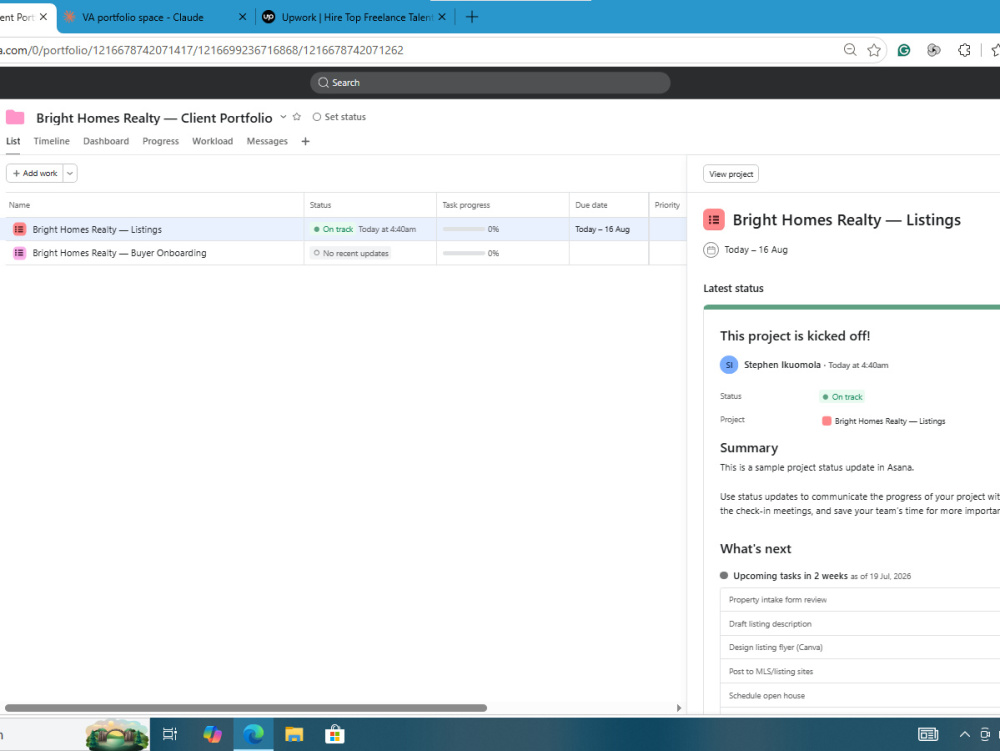Show hidden system tray icons
Screen dimensions: 1000x751
tap(964, 734)
